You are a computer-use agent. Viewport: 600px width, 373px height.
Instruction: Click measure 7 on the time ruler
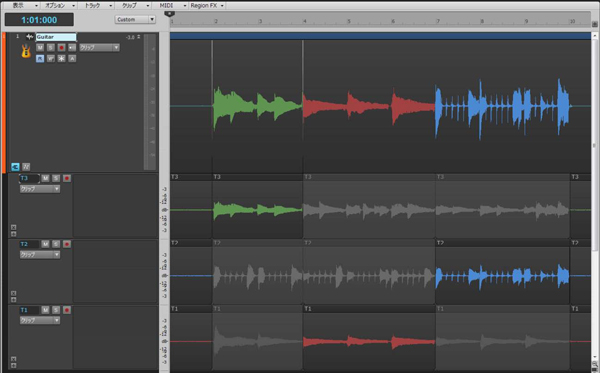point(438,21)
